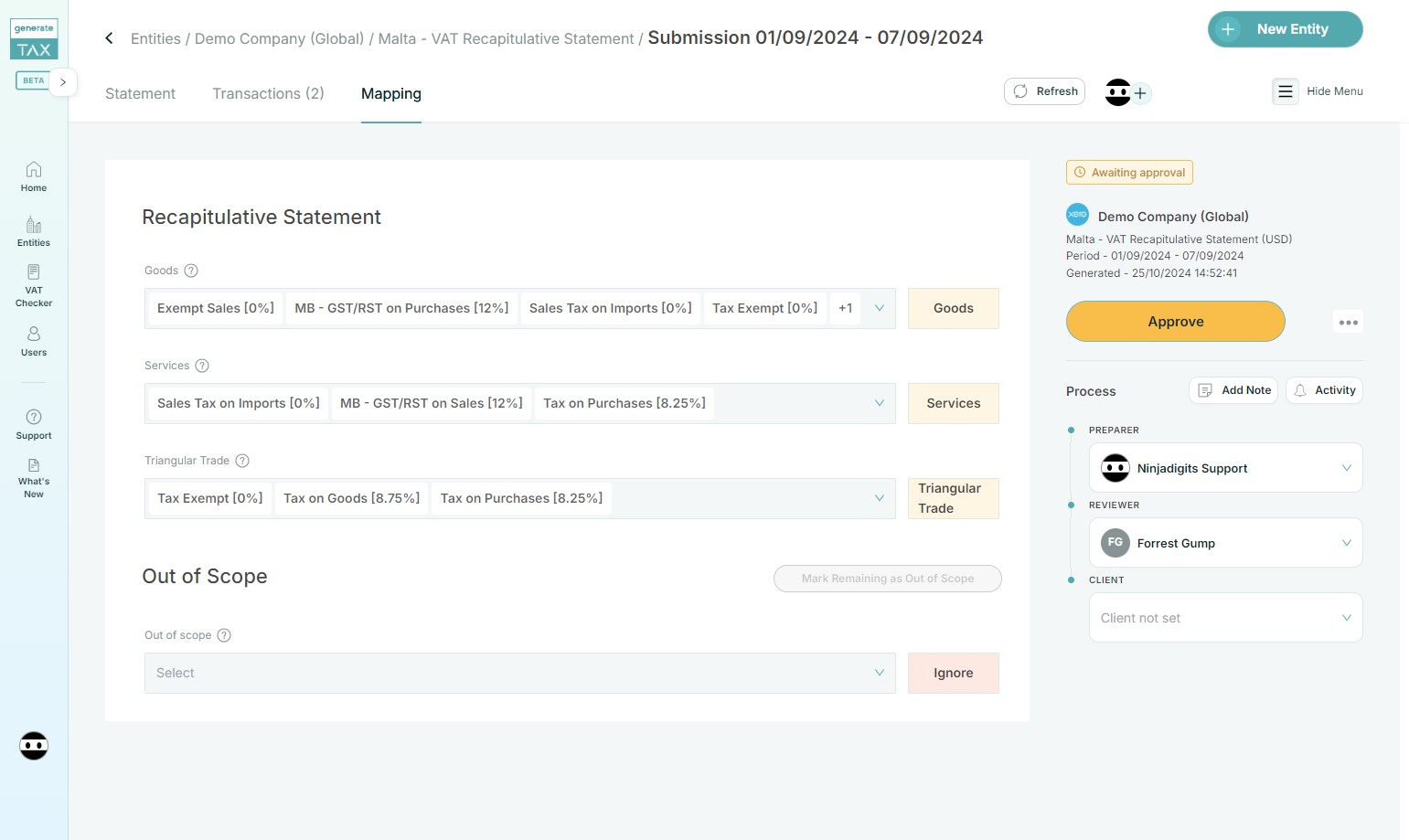Image resolution: width=1409 pixels, height=840 pixels.
Task: Show help for the Services field
Action: 202,366
